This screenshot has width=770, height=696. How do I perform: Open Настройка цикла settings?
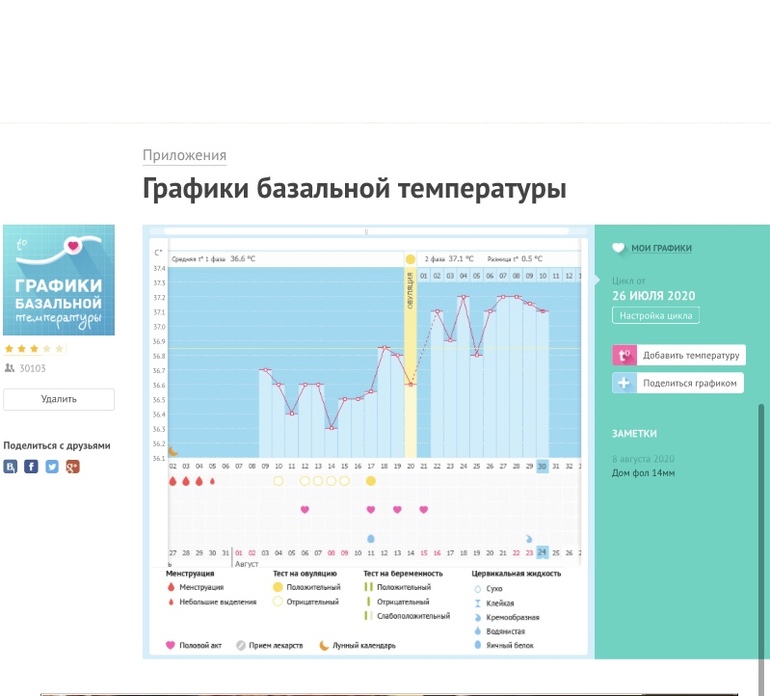[655, 316]
